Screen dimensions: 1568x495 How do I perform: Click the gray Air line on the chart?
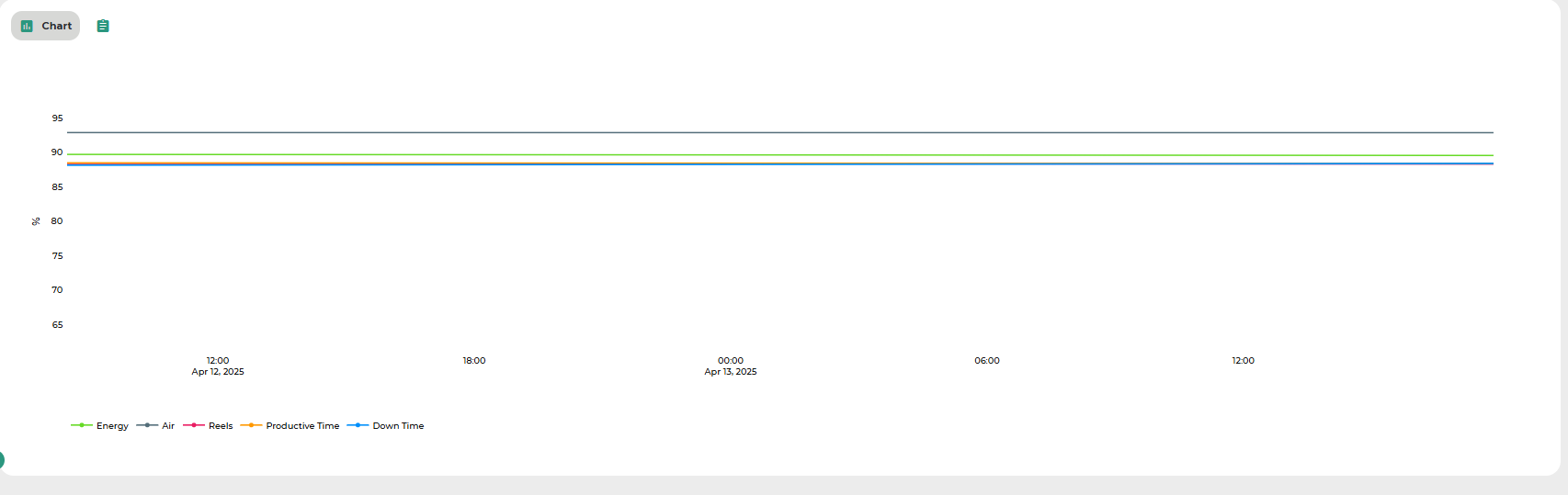pyautogui.click(x=779, y=133)
